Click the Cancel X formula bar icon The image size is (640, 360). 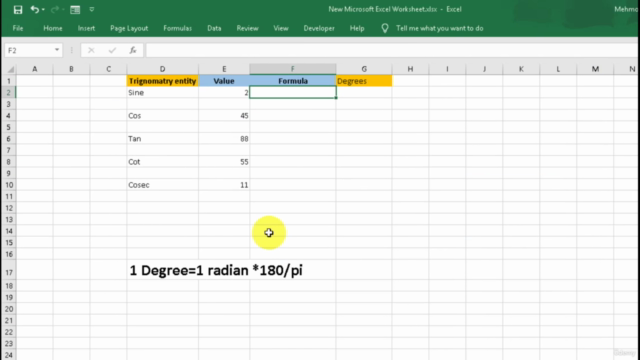pyautogui.click(x=91, y=50)
